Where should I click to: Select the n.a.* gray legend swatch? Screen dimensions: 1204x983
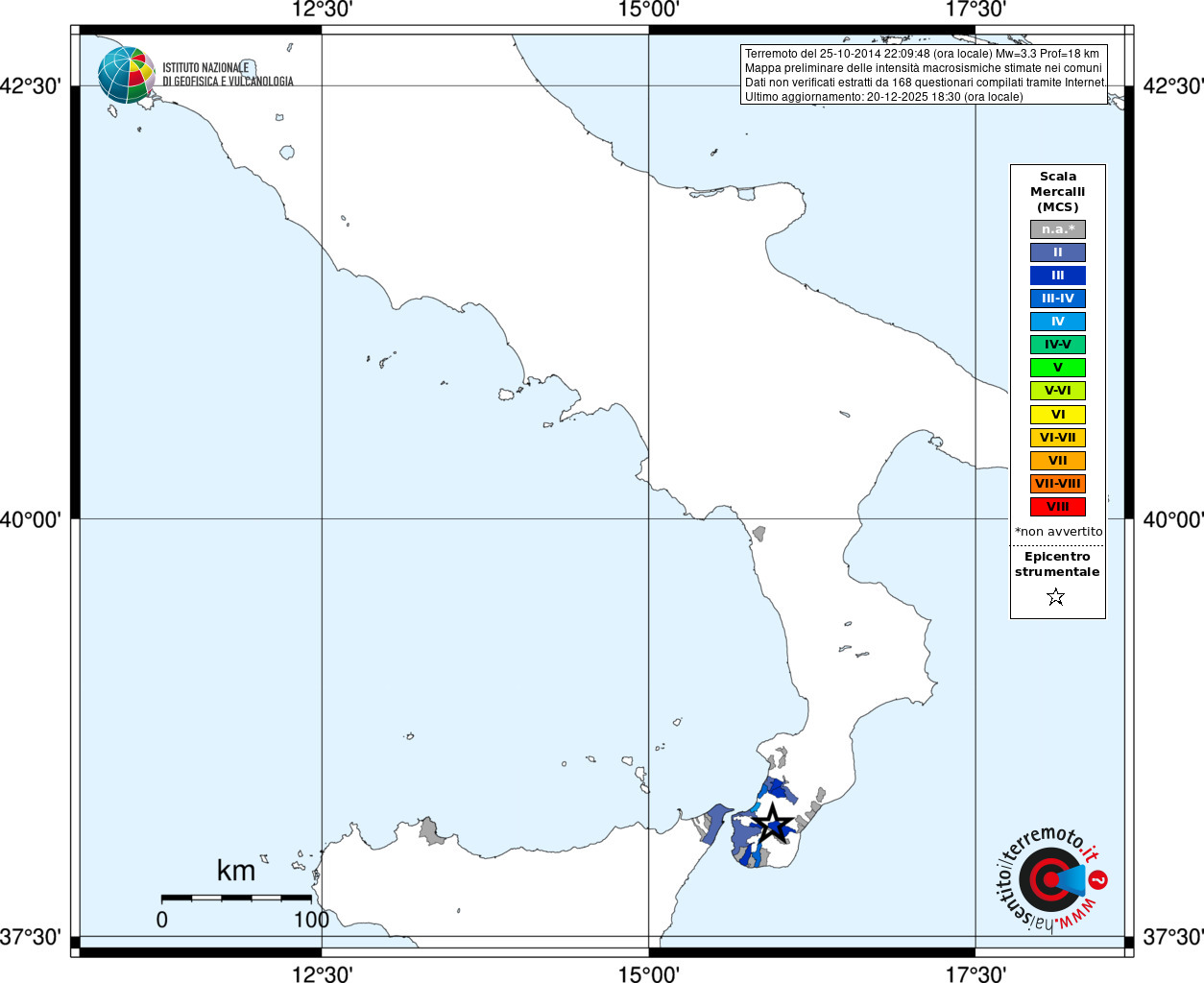coord(1058,229)
